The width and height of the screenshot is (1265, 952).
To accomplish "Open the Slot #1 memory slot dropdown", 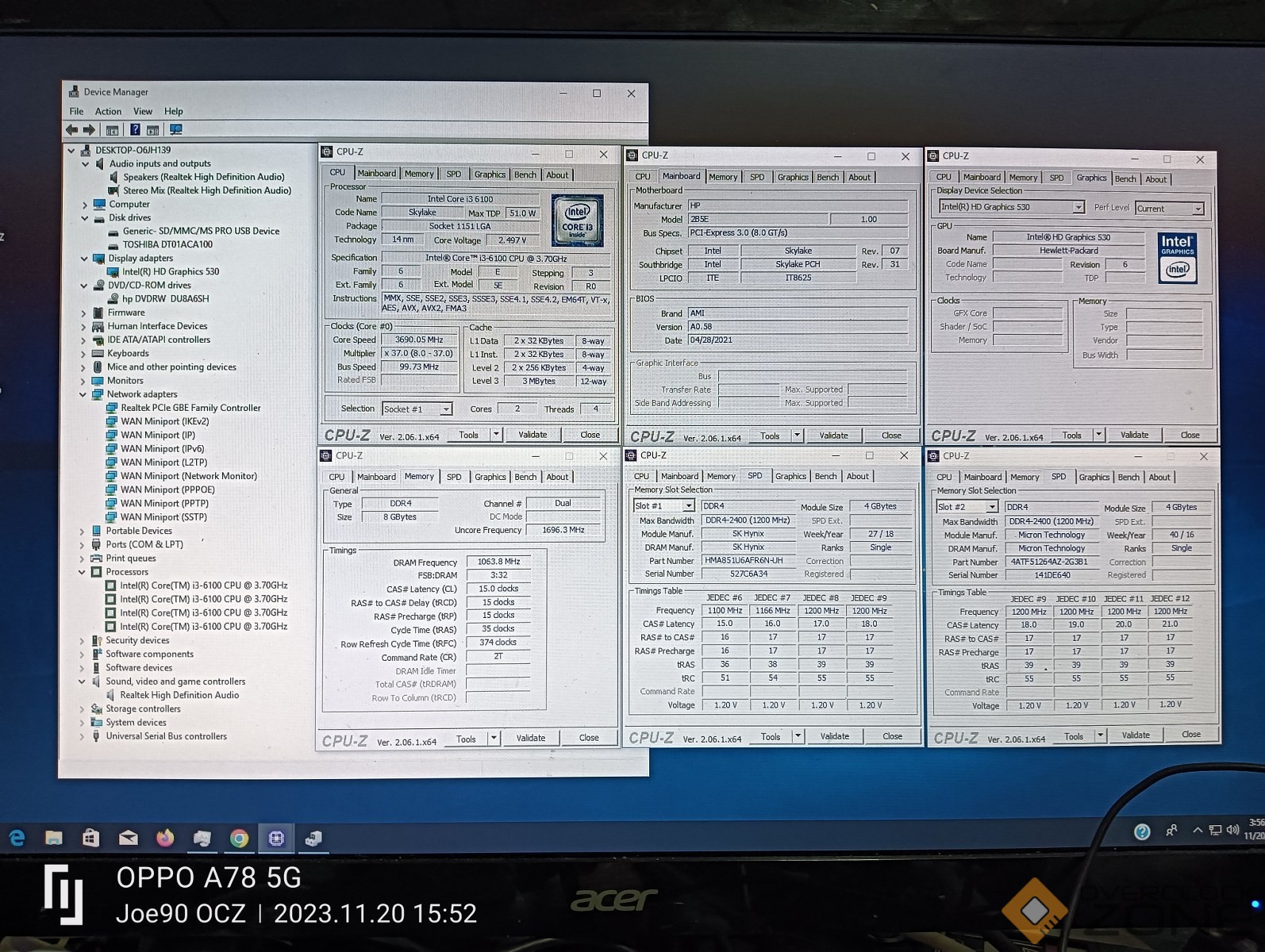I will [x=687, y=505].
